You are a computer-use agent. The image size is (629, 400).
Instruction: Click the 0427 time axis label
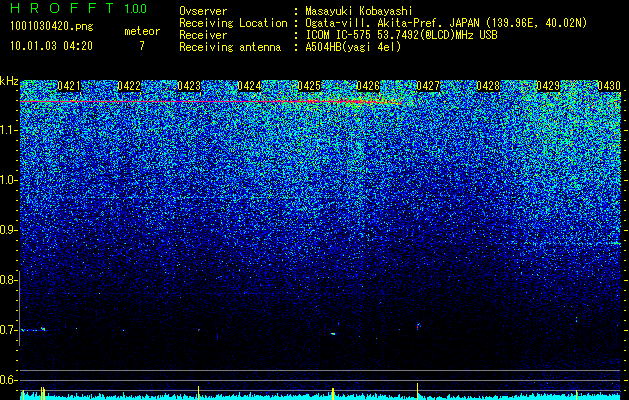click(428, 86)
